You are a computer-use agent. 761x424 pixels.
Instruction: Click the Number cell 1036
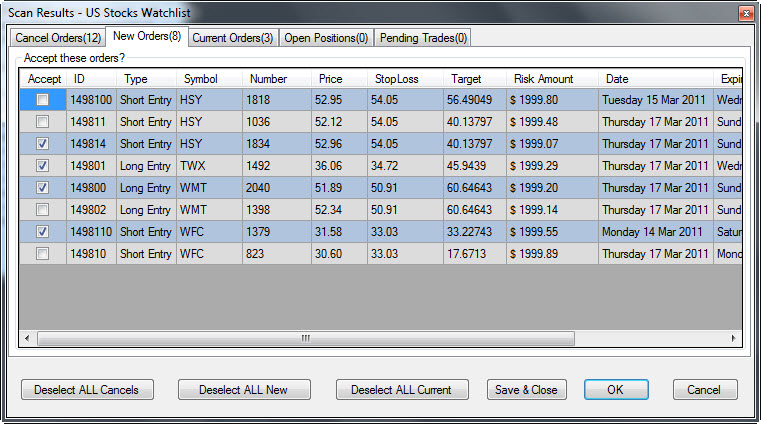point(277,121)
